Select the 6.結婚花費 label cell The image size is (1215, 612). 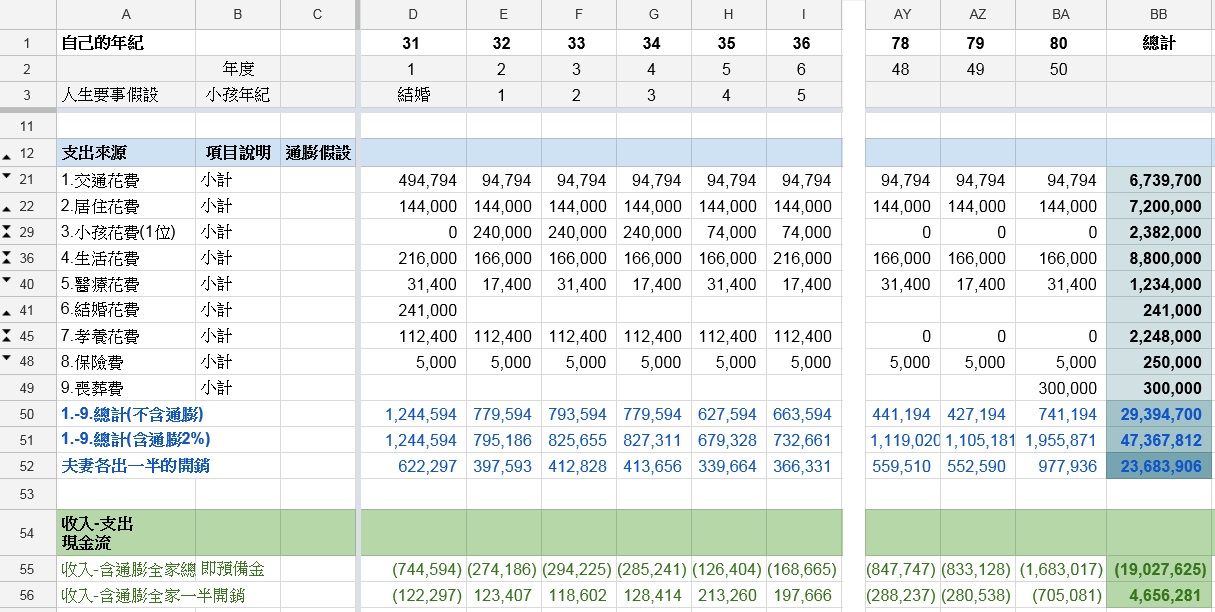(x=126, y=310)
